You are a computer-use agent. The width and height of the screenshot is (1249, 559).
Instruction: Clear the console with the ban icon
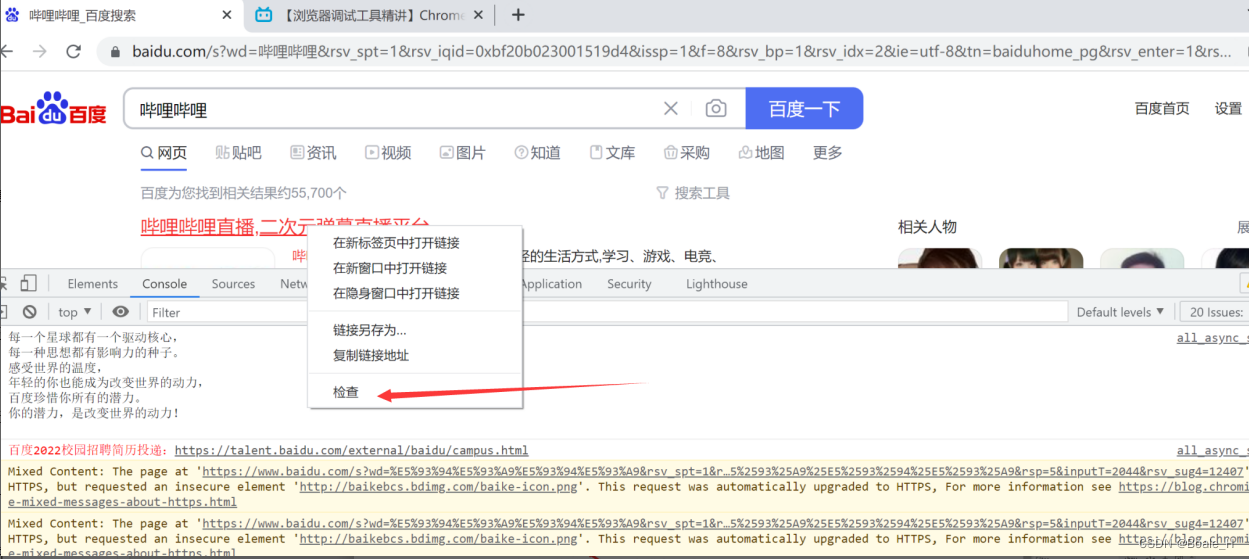coord(30,312)
